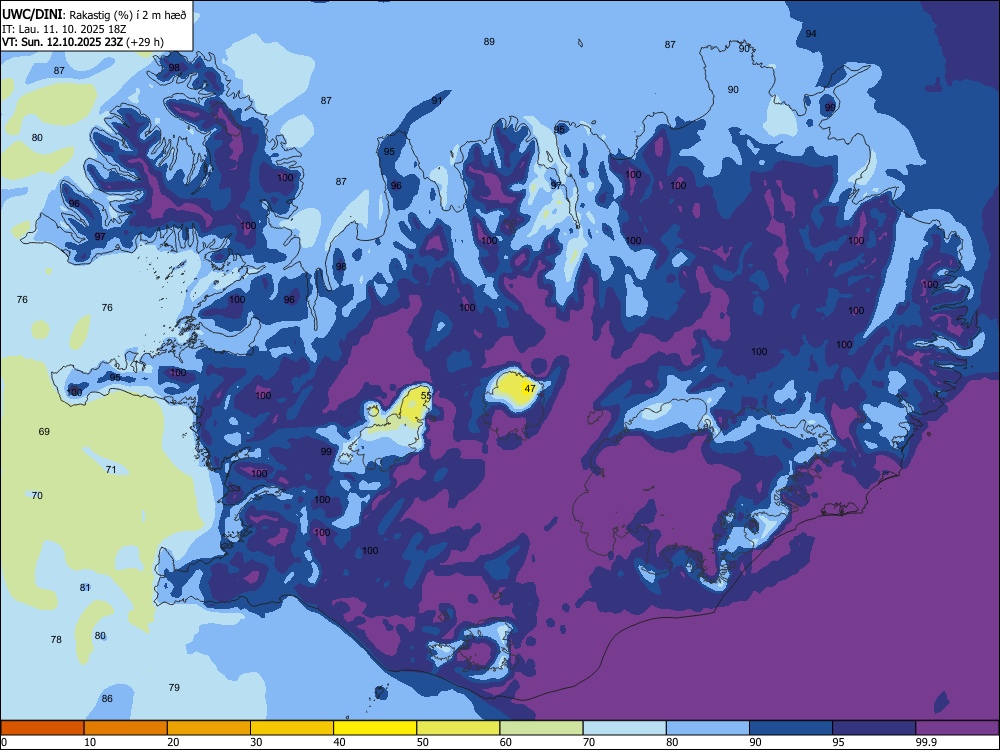Click the humidity value 47 on yellow patch

click(x=529, y=388)
